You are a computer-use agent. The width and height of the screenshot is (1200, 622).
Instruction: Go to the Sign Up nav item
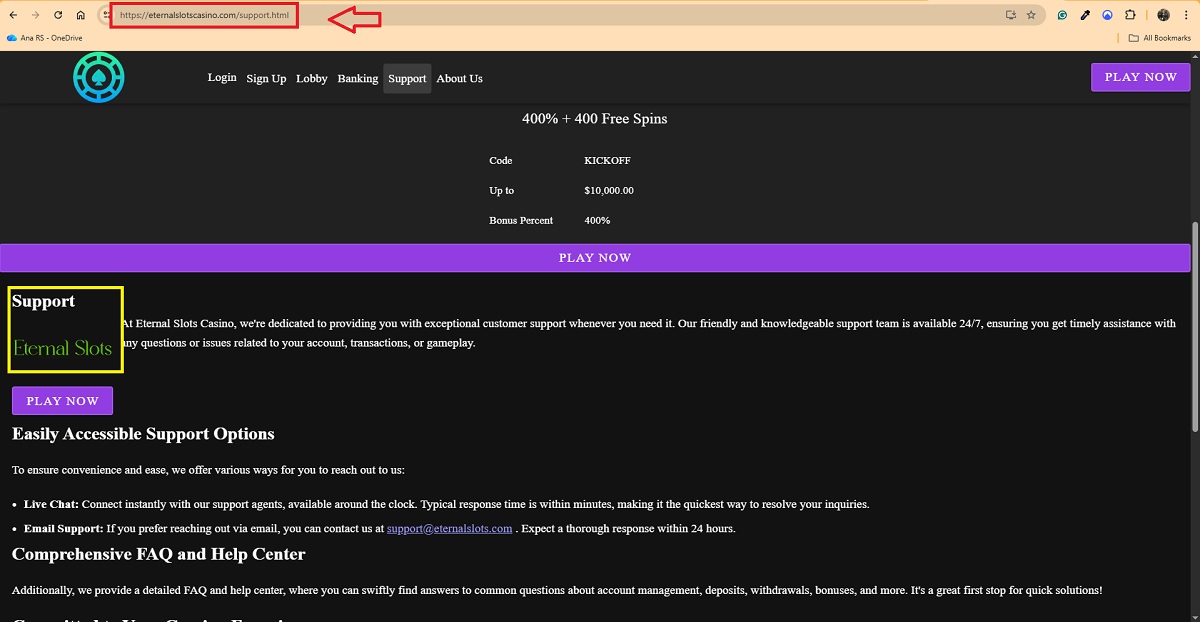pos(266,78)
